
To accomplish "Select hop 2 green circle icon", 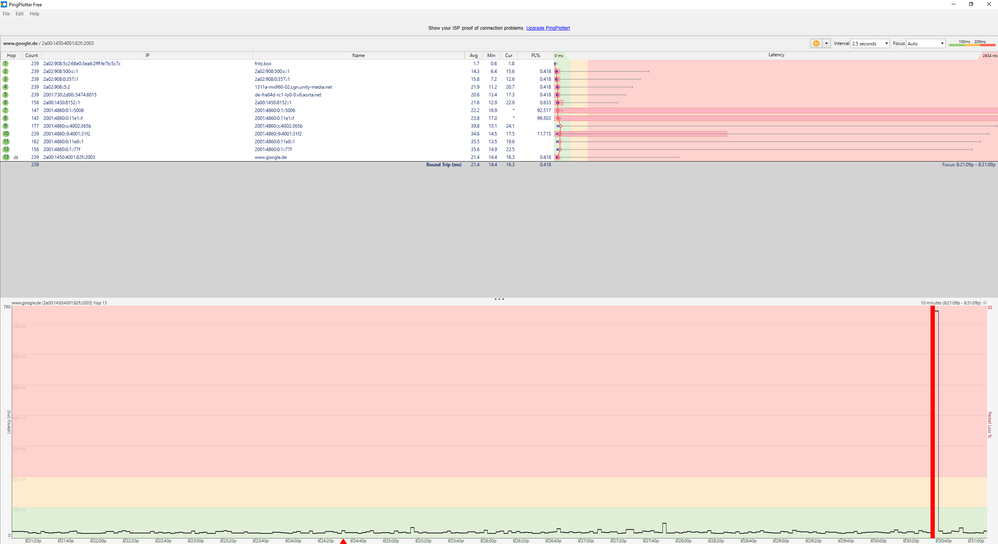I will pos(6,71).
